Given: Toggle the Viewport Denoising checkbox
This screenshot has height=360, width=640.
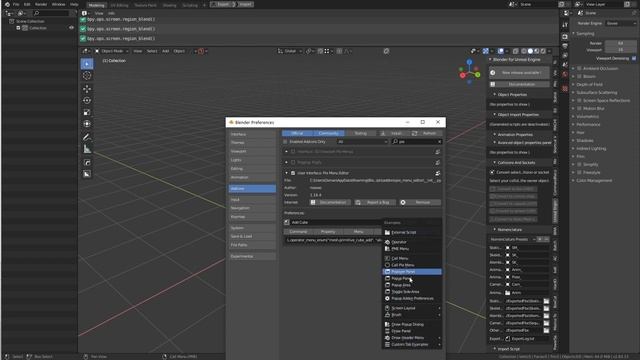Looking at the screenshot, I should tap(634, 58).
